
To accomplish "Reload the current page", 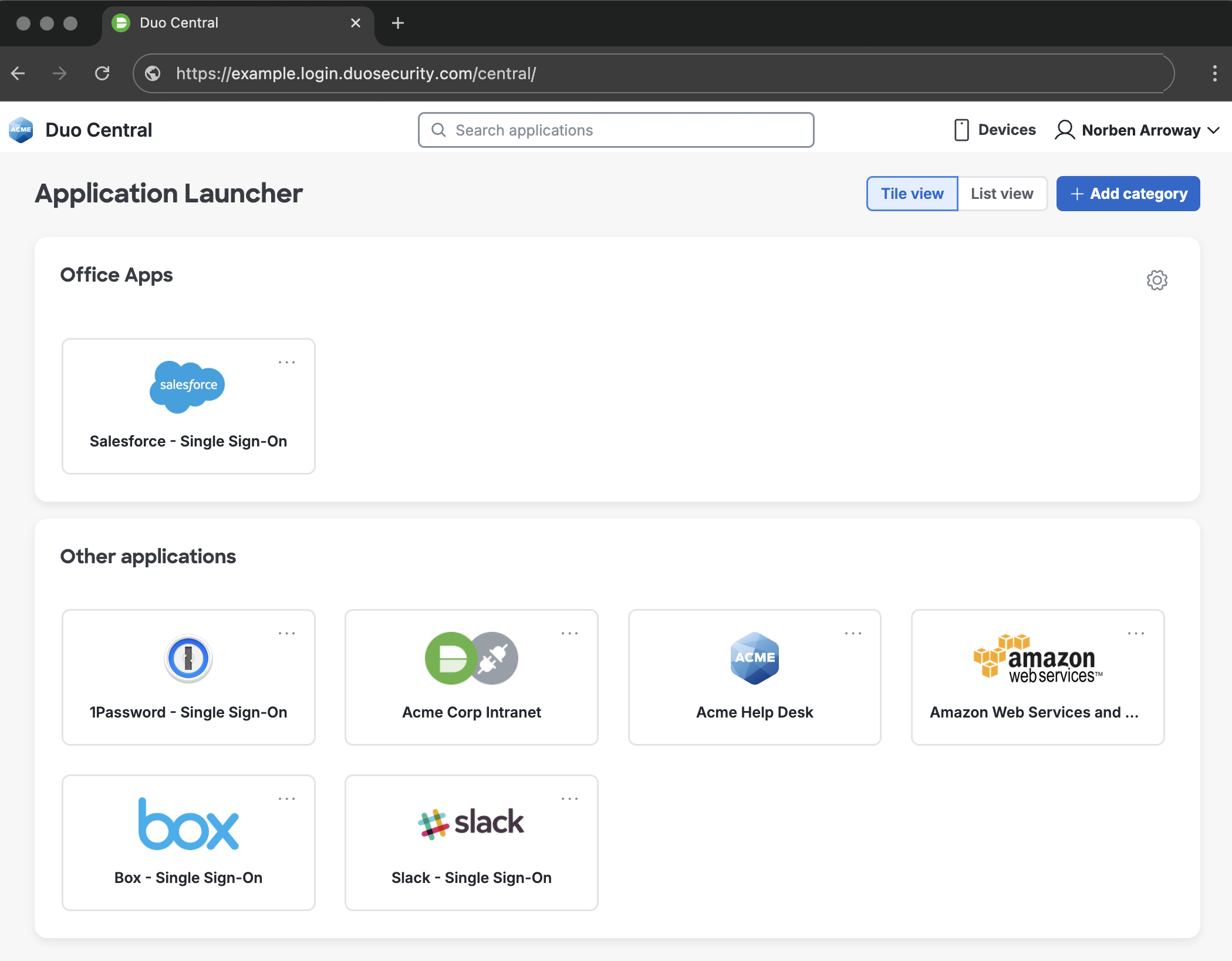I will (x=102, y=73).
